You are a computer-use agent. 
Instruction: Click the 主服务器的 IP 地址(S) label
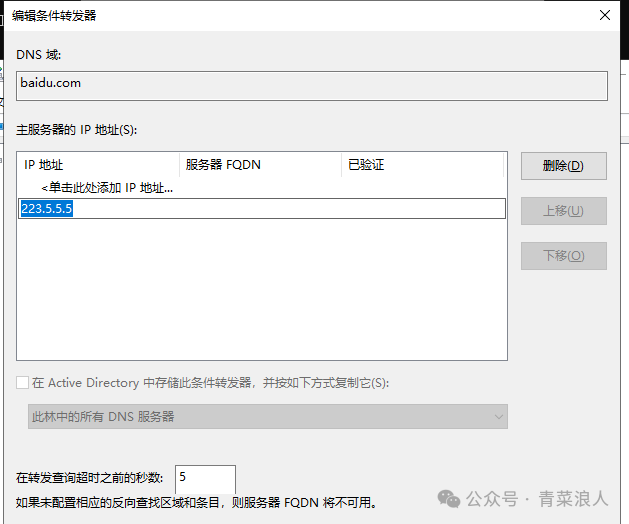(76, 130)
